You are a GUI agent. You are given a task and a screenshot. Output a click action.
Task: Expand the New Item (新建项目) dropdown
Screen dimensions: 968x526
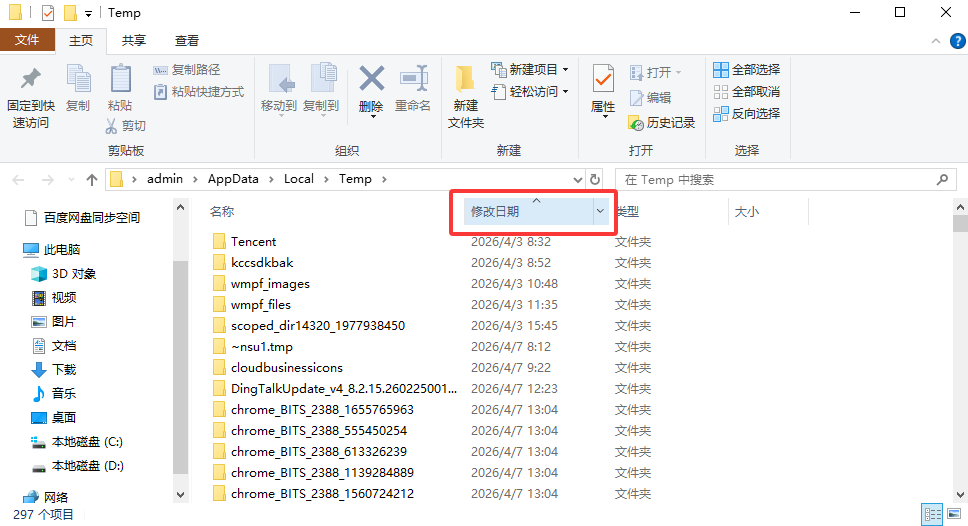pyautogui.click(x=565, y=70)
